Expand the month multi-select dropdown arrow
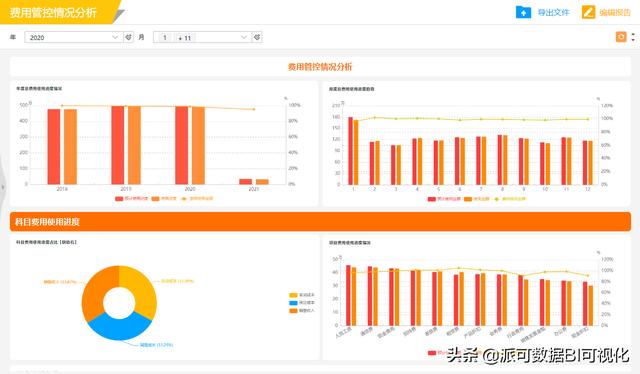The image size is (640, 374). pyautogui.click(x=244, y=37)
